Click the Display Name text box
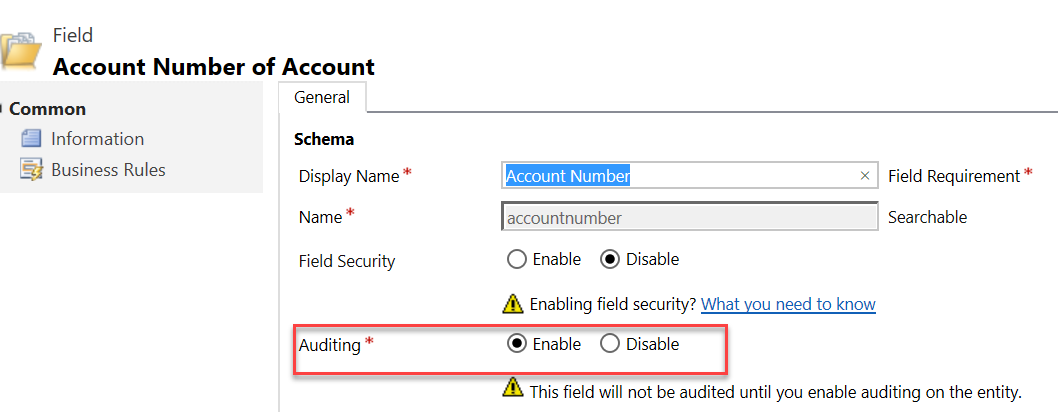Viewport: 1058px width, 412px height. (x=680, y=176)
